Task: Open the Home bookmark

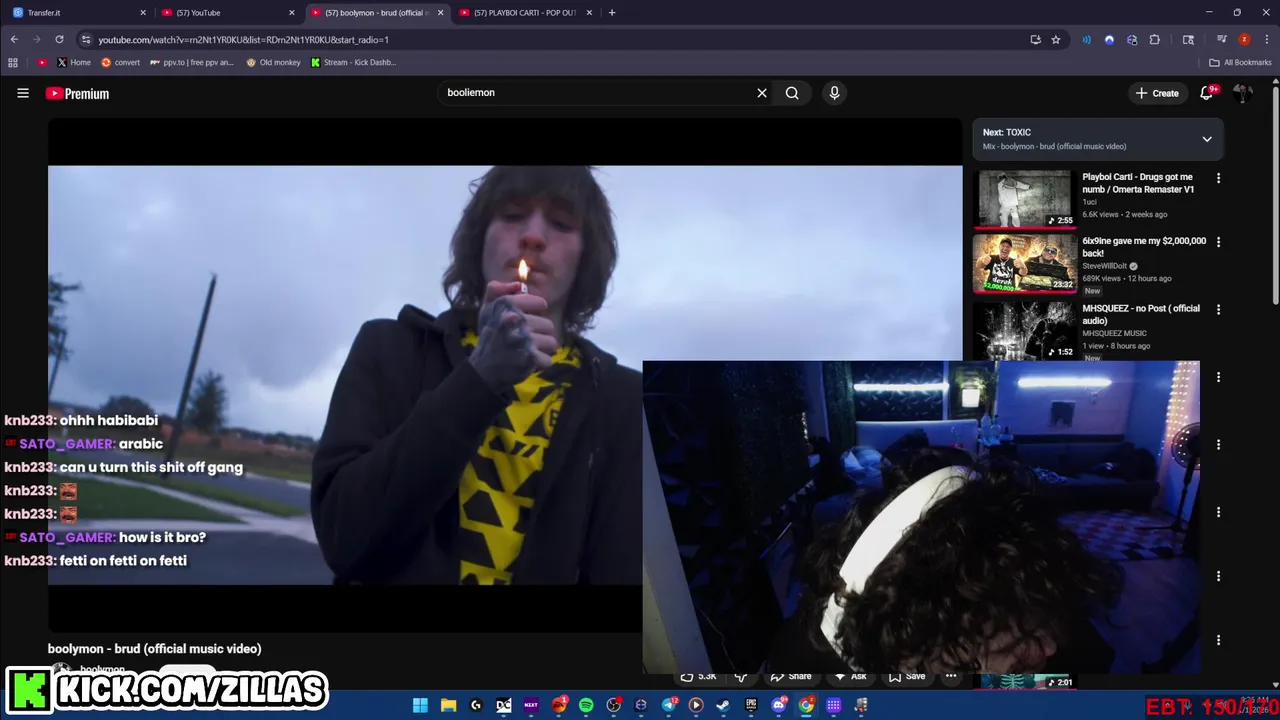Action: [73, 62]
